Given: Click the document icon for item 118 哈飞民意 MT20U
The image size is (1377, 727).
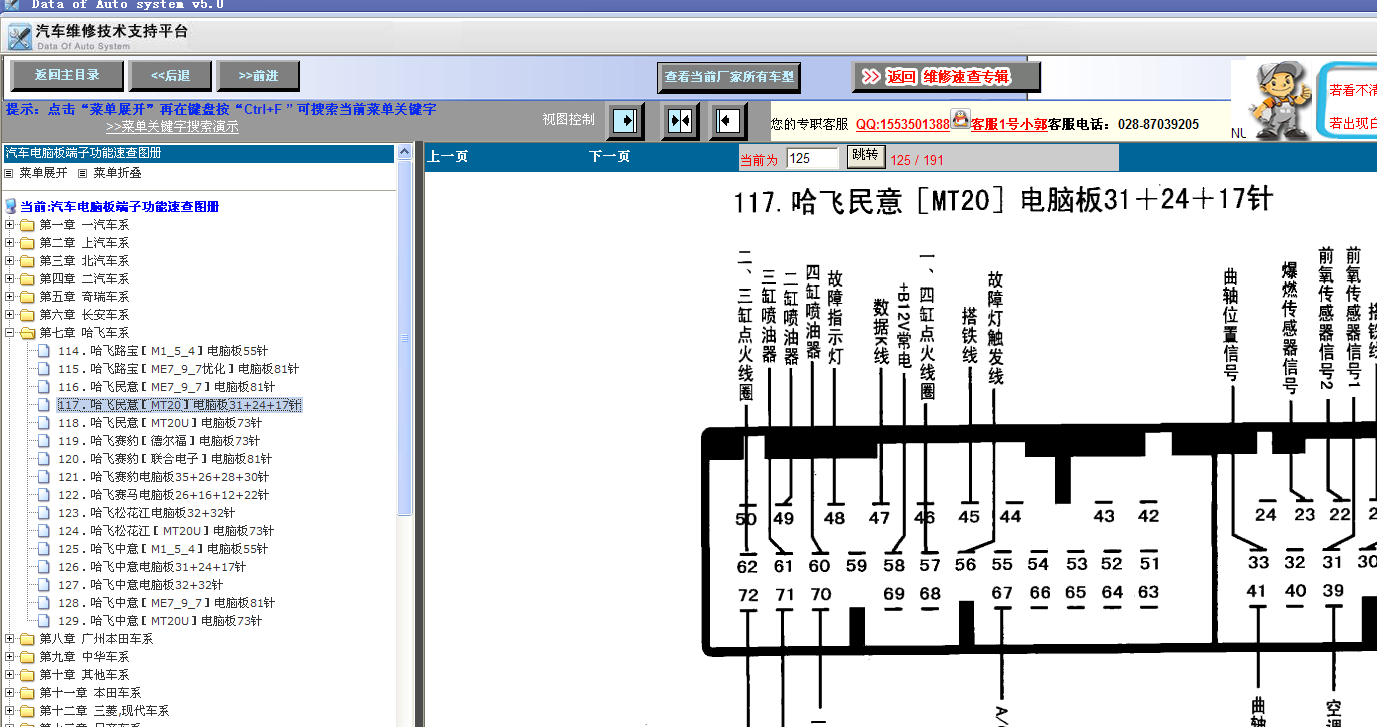Looking at the screenshot, I should click(x=44, y=423).
